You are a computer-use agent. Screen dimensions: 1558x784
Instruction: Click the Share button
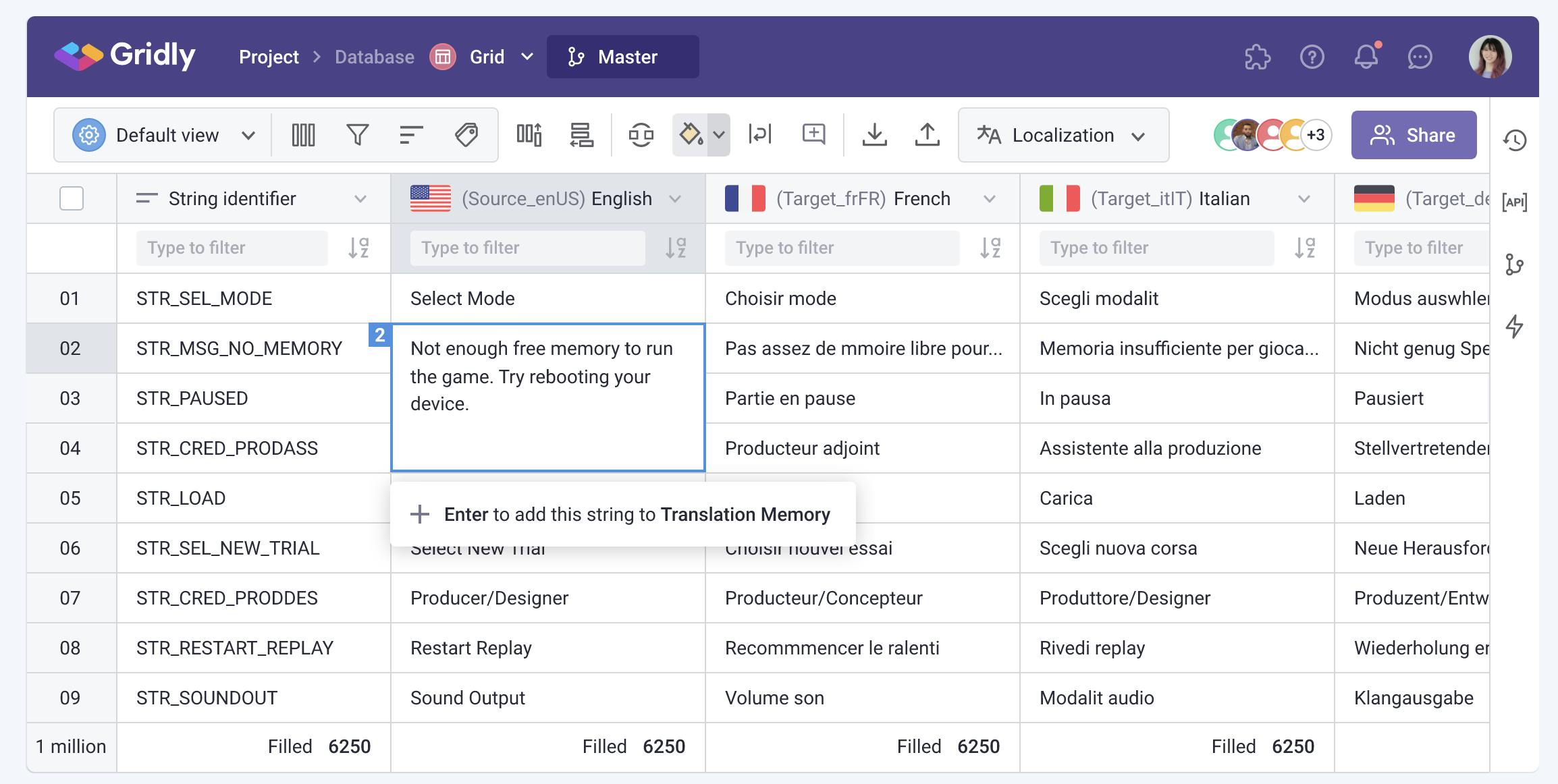[x=1414, y=135]
